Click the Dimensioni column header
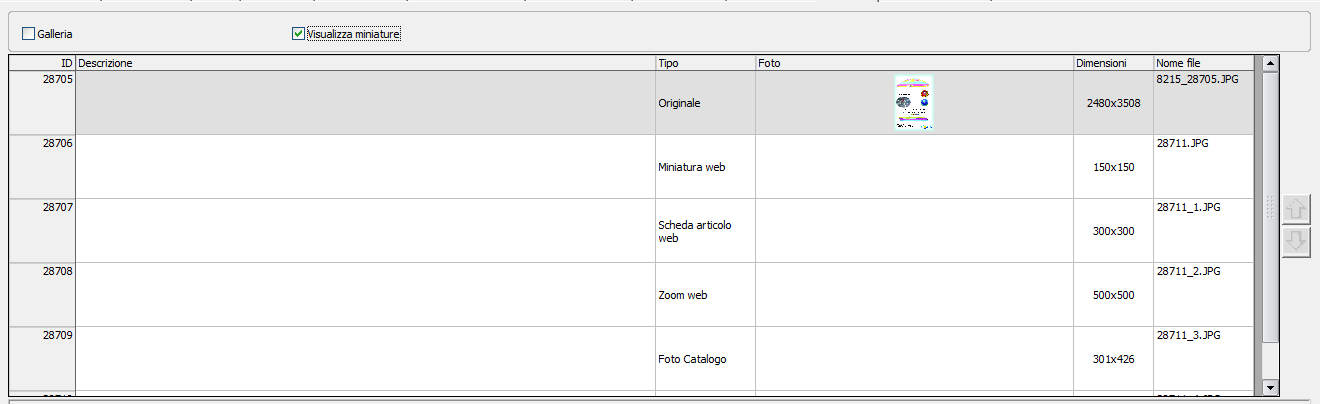 [x=1113, y=63]
